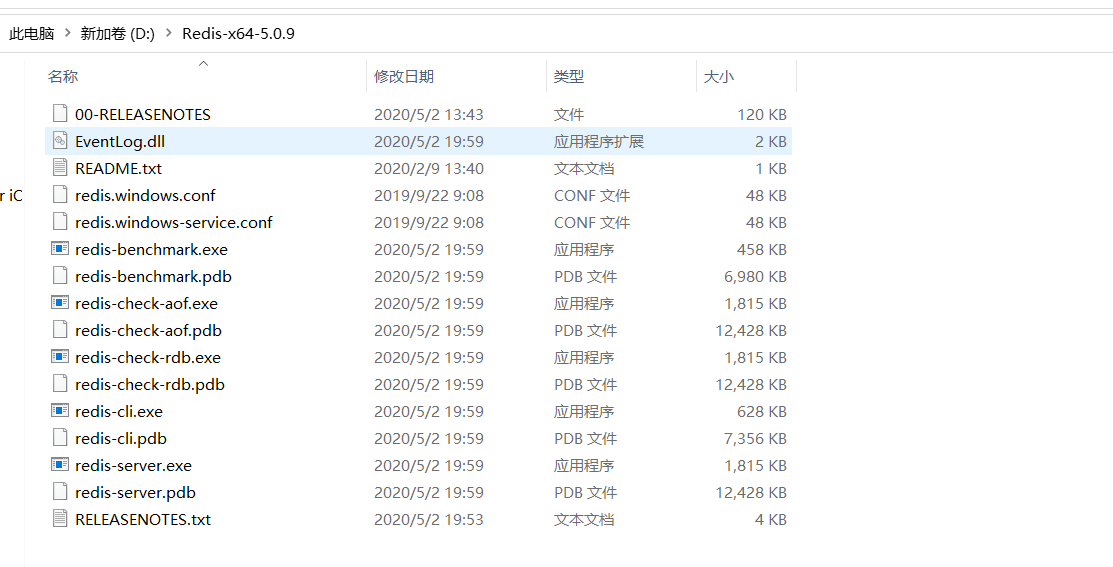Click the PDB 文件 type of redis-server.pdb
Image resolution: width=1113 pixels, height=567 pixels.
point(586,492)
